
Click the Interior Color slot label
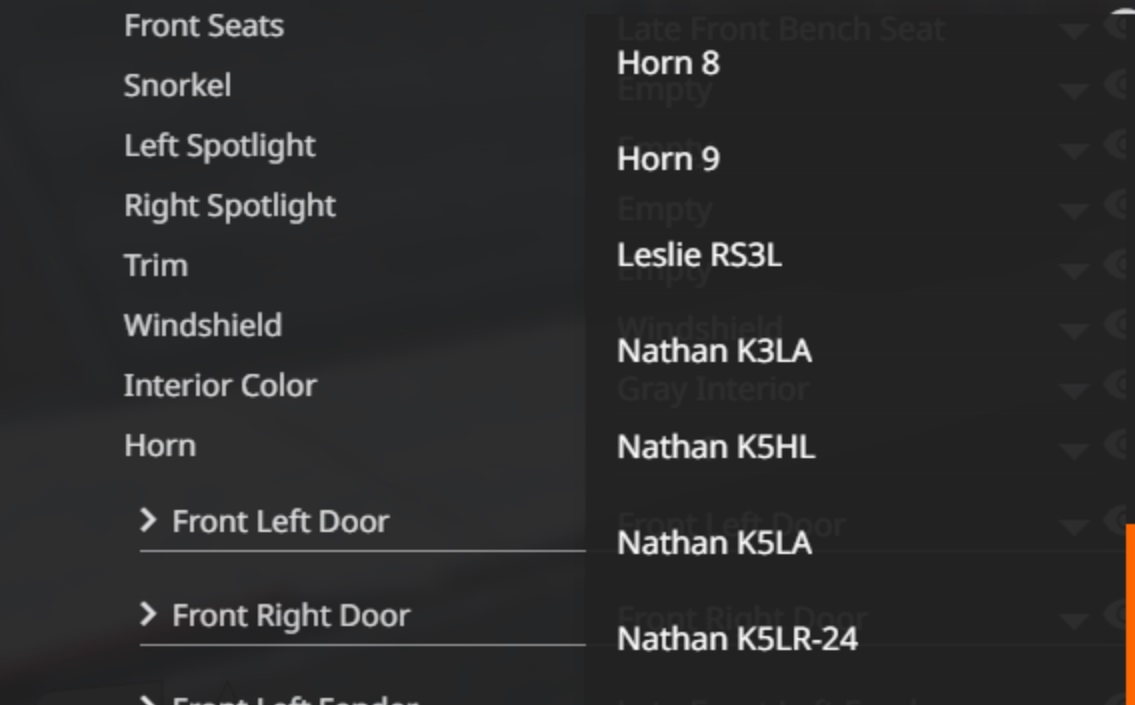coord(220,386)
